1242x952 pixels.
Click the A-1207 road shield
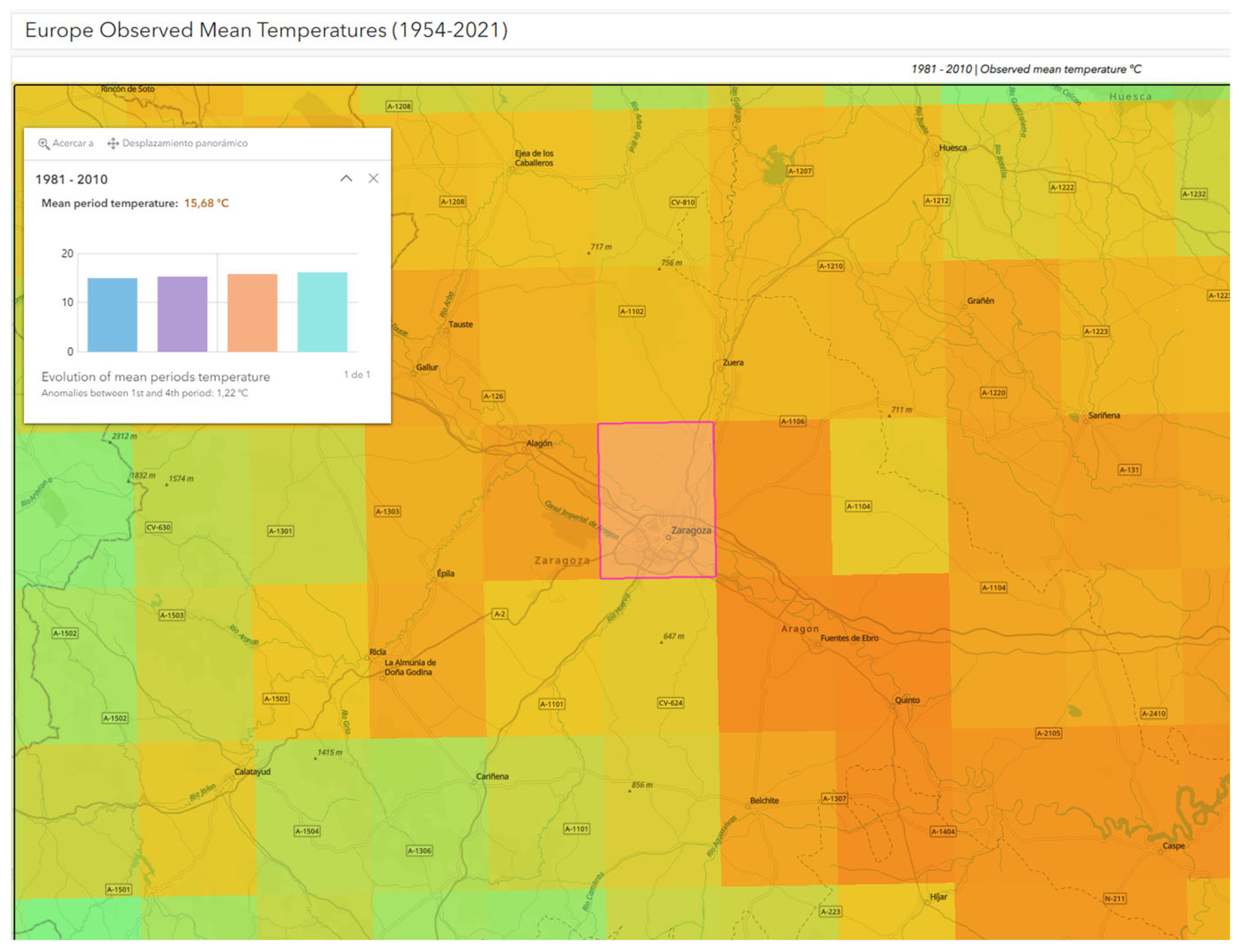pos(799,171)
